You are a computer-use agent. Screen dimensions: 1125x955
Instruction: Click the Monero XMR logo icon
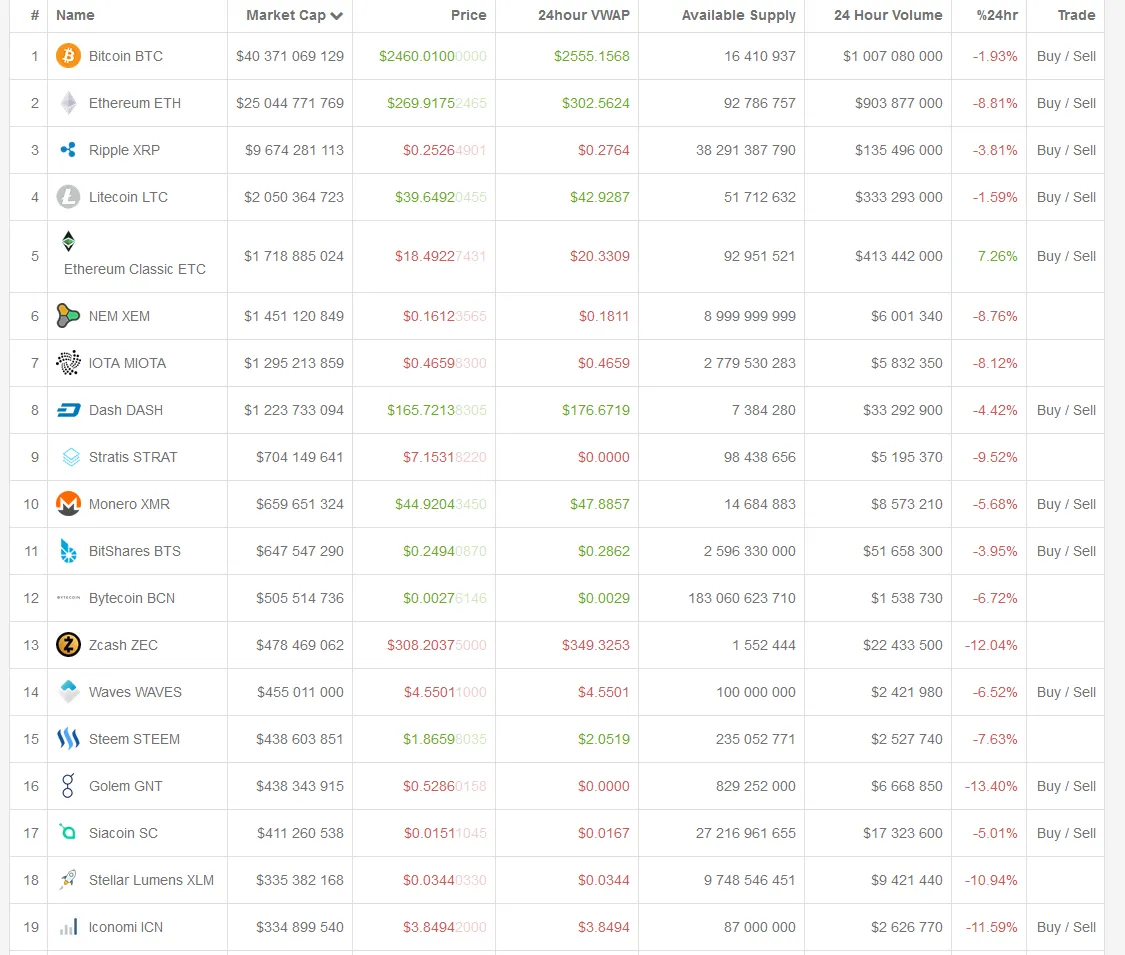68,504
